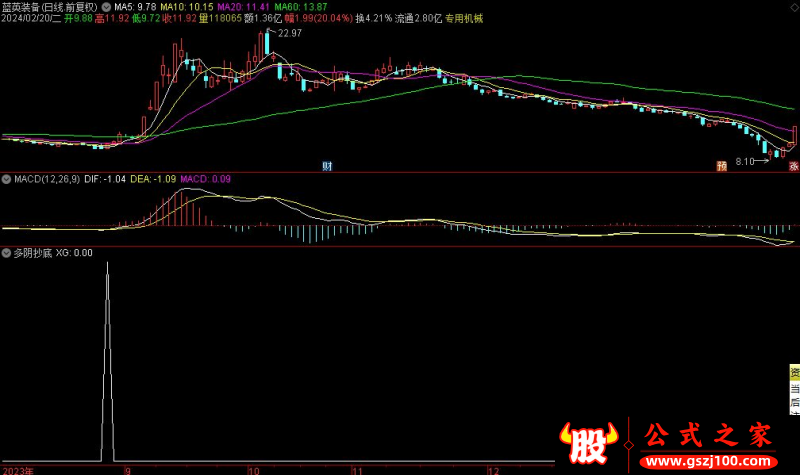800x475 pixels.
Task: Click the blue 财 finance marker icon
Action: pos(326,165)
